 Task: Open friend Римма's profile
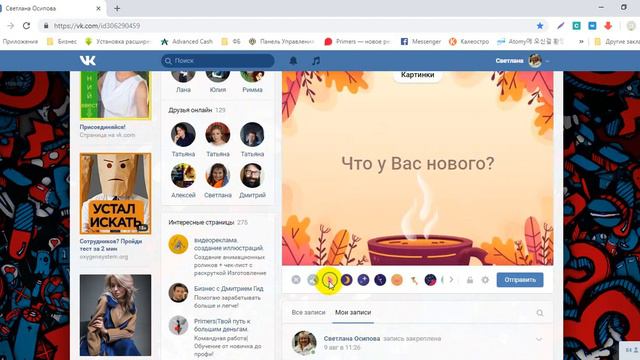click(x=252, y=89)
